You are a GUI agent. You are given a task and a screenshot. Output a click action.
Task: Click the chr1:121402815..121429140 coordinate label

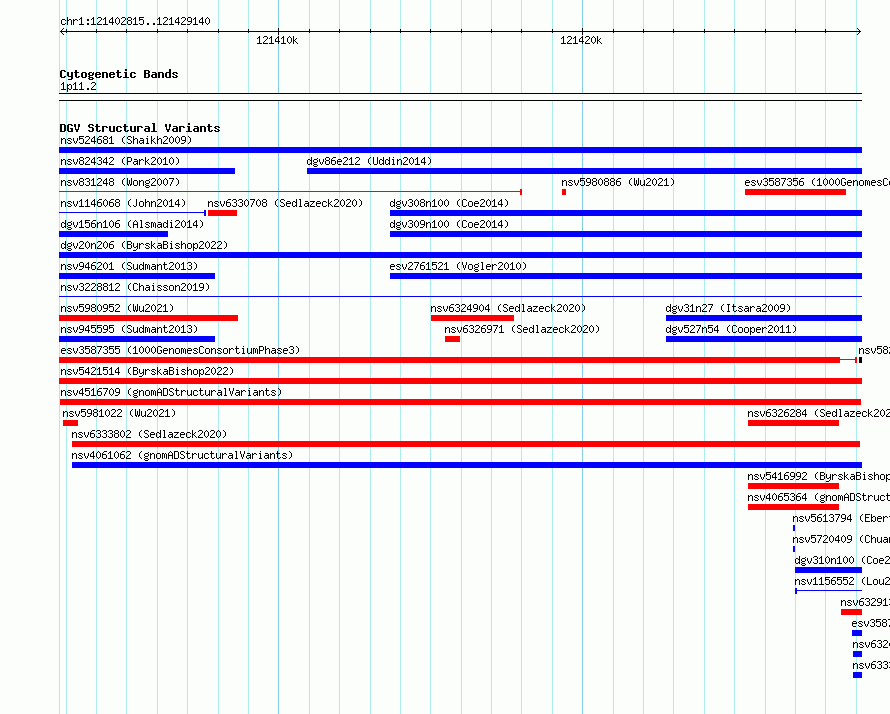135,21
